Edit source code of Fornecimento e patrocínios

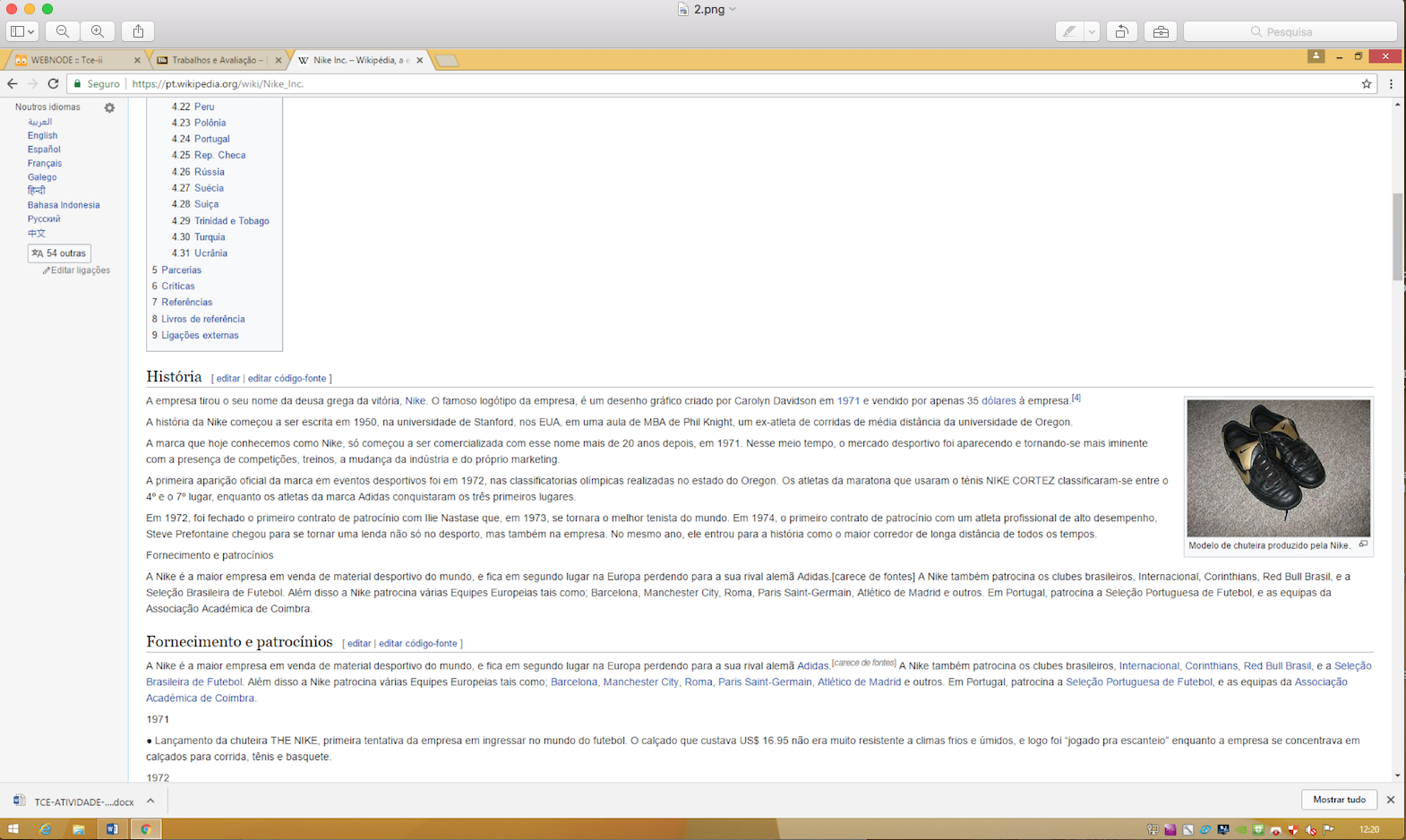click(417, 644)
